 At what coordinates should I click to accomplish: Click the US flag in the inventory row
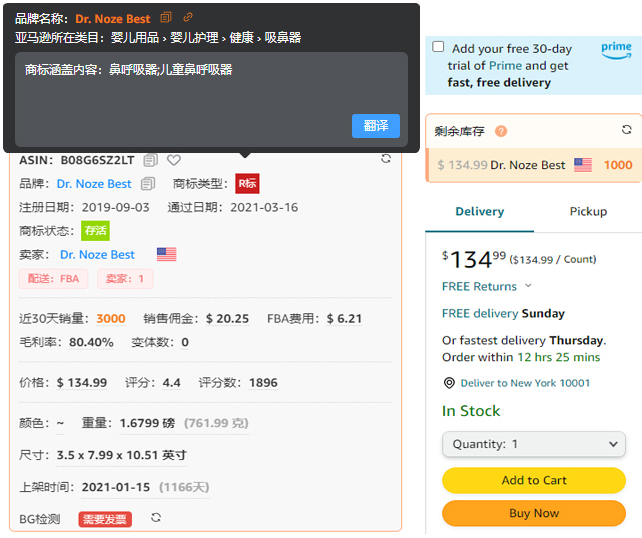point(583,165)
